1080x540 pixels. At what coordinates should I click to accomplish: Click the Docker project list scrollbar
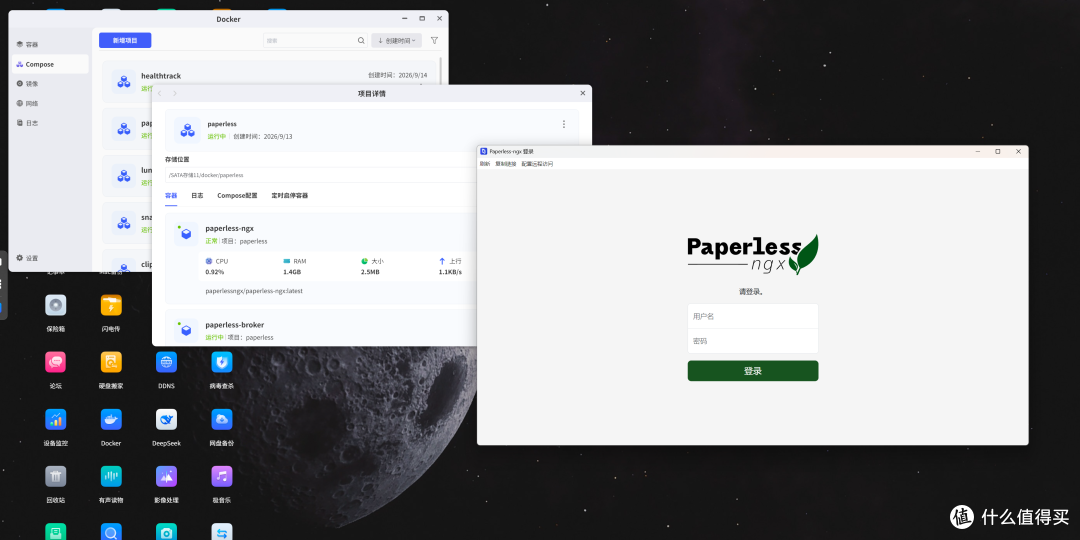pyautogui.click(x=440, y=72)
